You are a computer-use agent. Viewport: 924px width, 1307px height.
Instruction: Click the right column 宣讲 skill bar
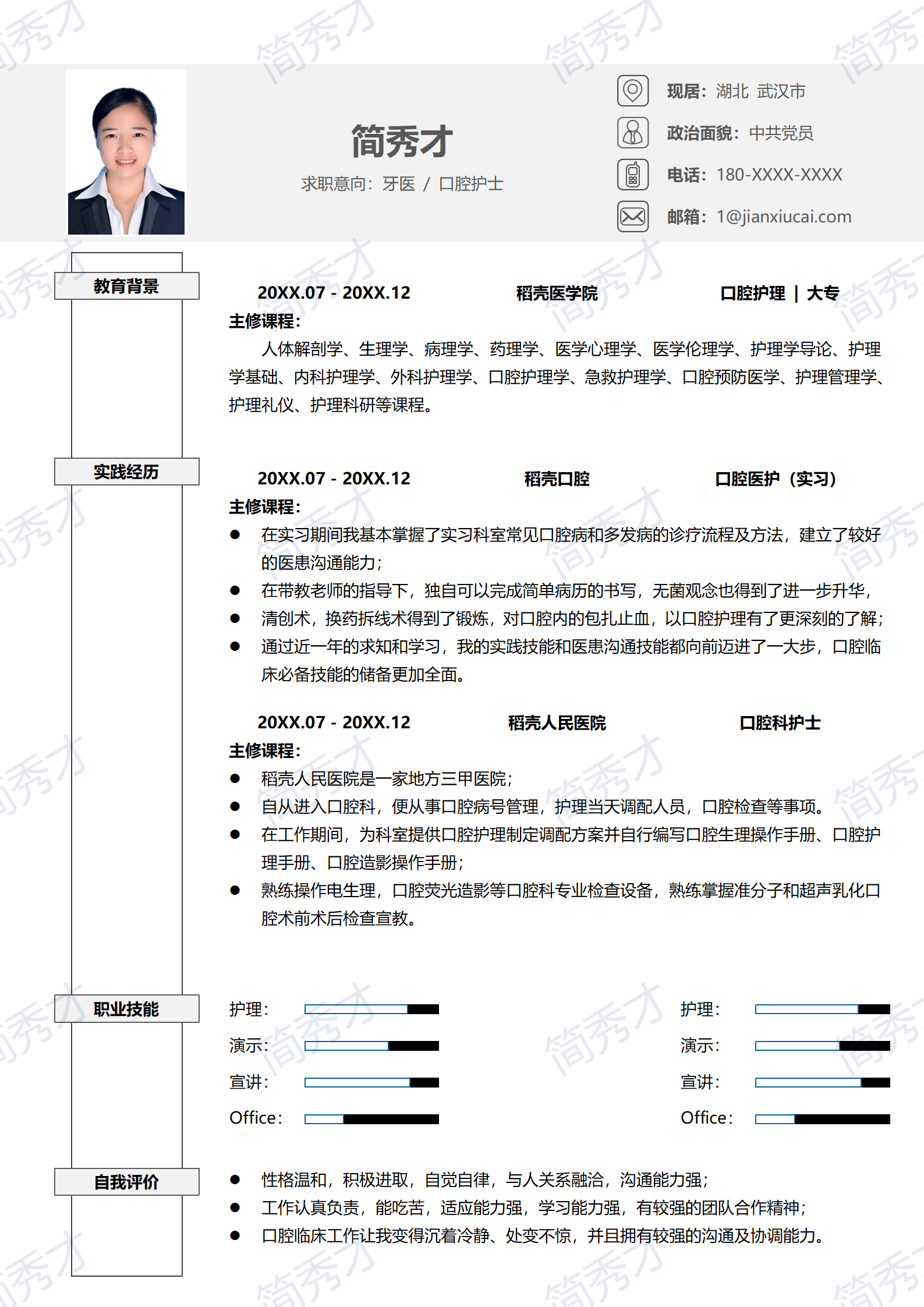[823, 1082]
